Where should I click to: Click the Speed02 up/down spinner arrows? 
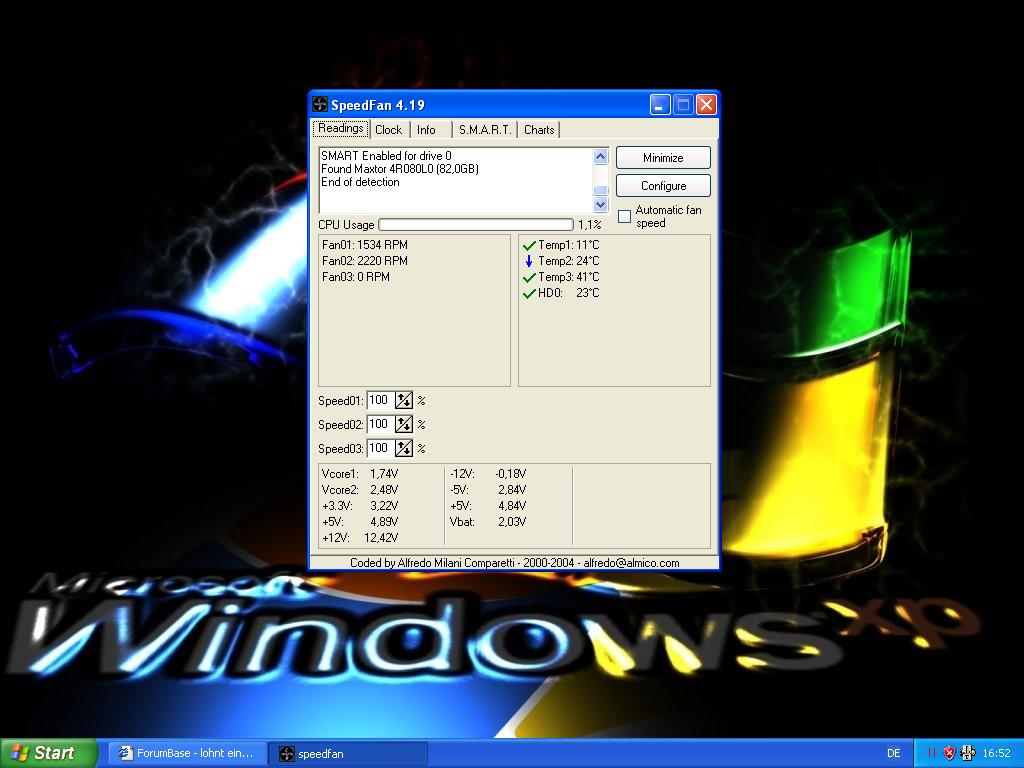click(x=404, y=424)
